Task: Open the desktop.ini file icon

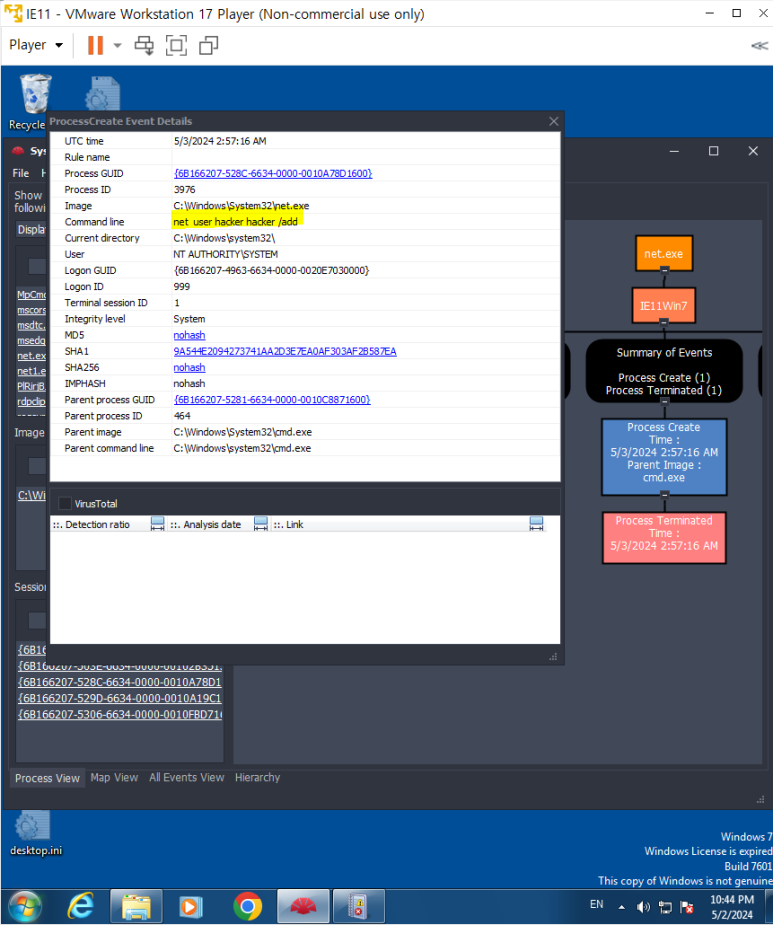Action: (x=35, y=833)
